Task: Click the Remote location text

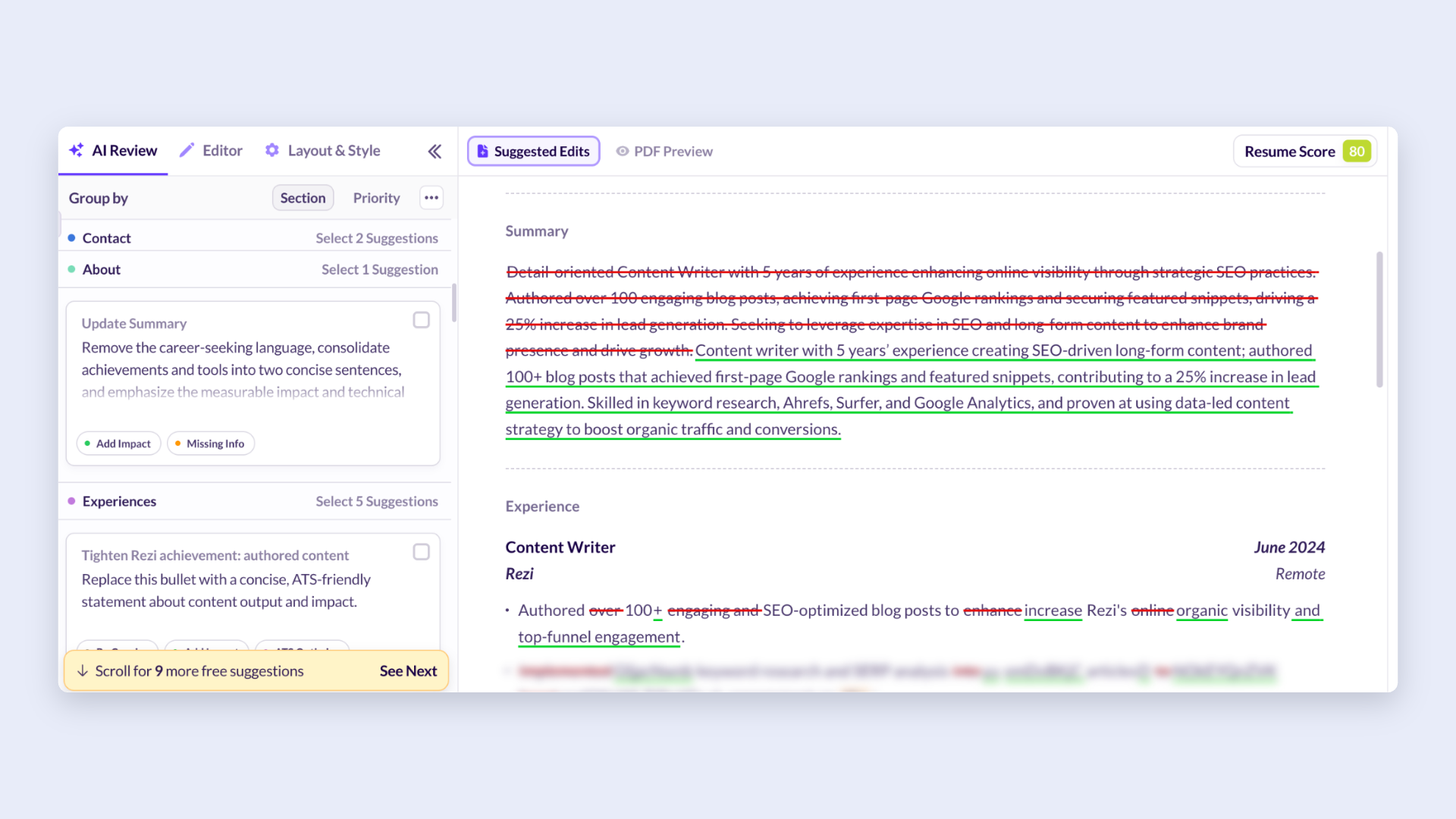Action: coord(1300,574)
